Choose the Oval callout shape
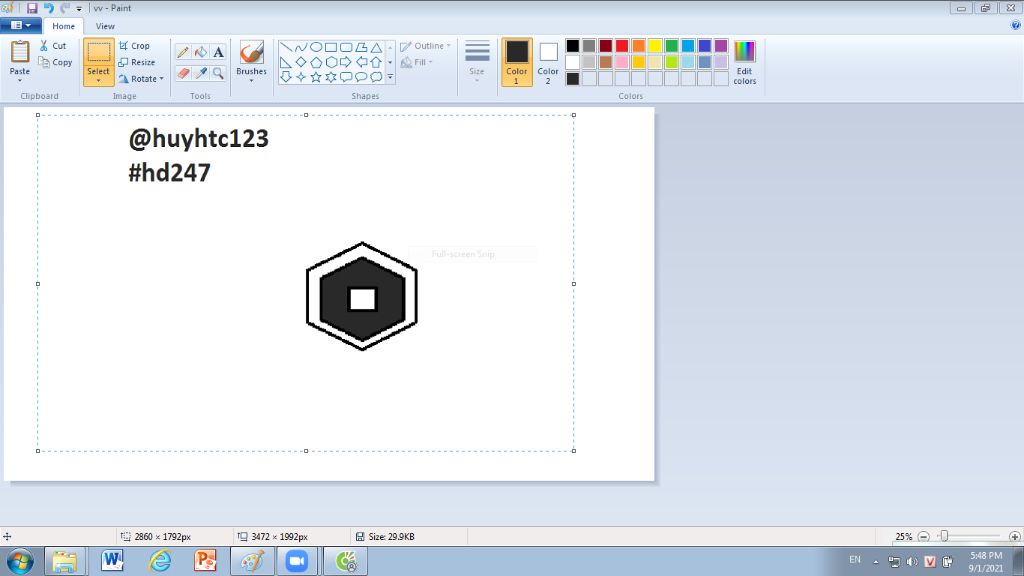Viewport: 1024px width, 576px height. pos(361,77)
